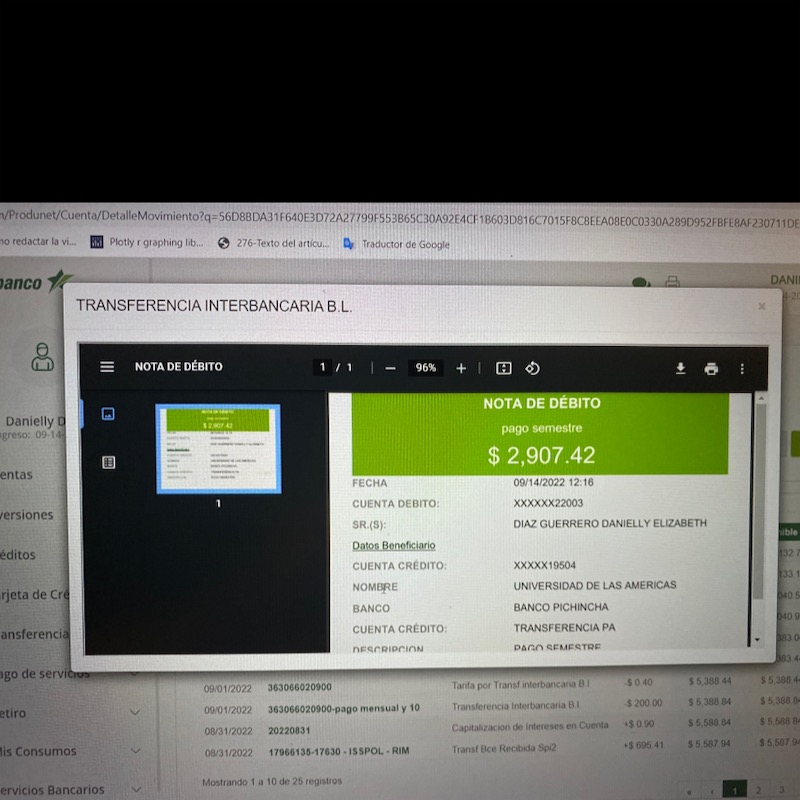This screenshot has height=800, width=800.
Task: Open the PDF viewer more actions menu
Action: 742,368
